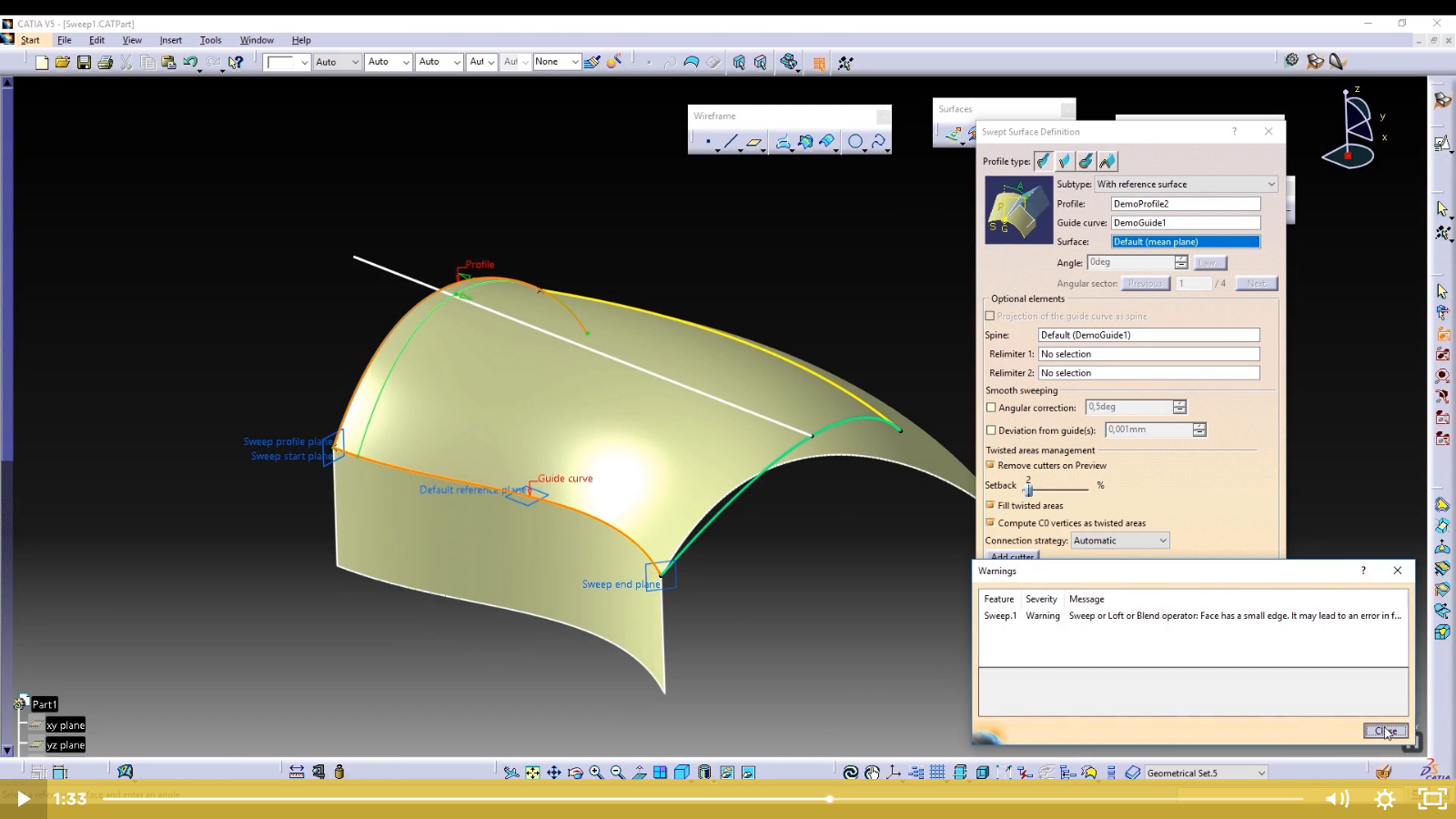Click the Save icon in the toolbar

[84, 63]
